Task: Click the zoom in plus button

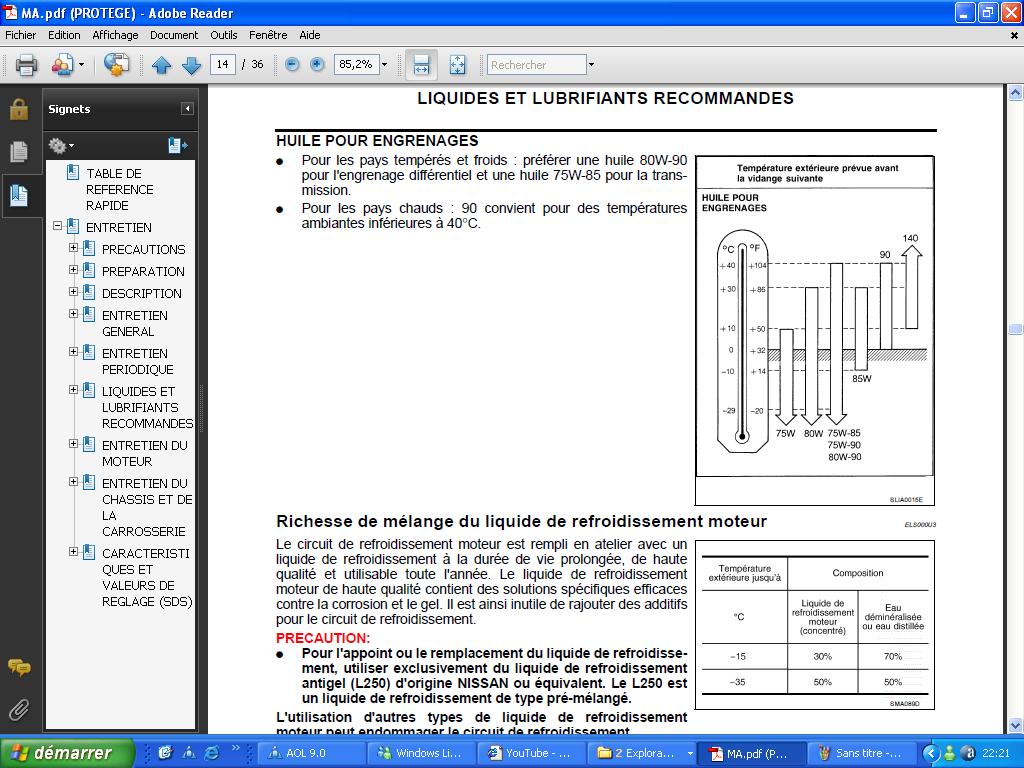Action: point(317,64)
